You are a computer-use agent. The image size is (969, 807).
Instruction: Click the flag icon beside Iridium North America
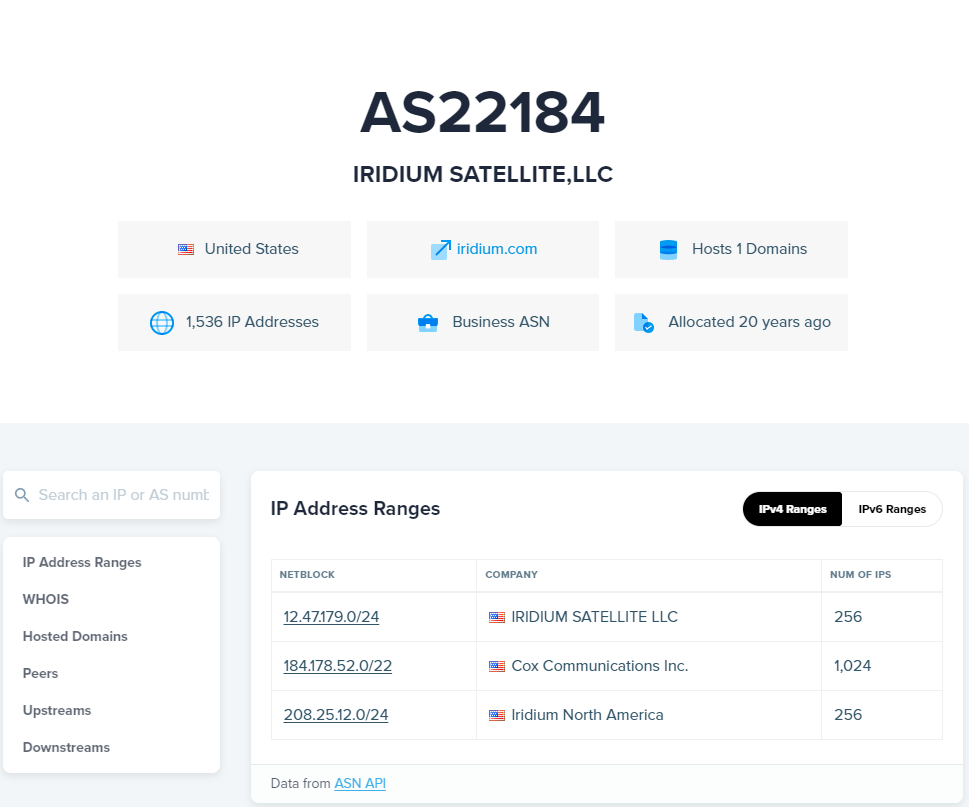[x=497, y=715]
